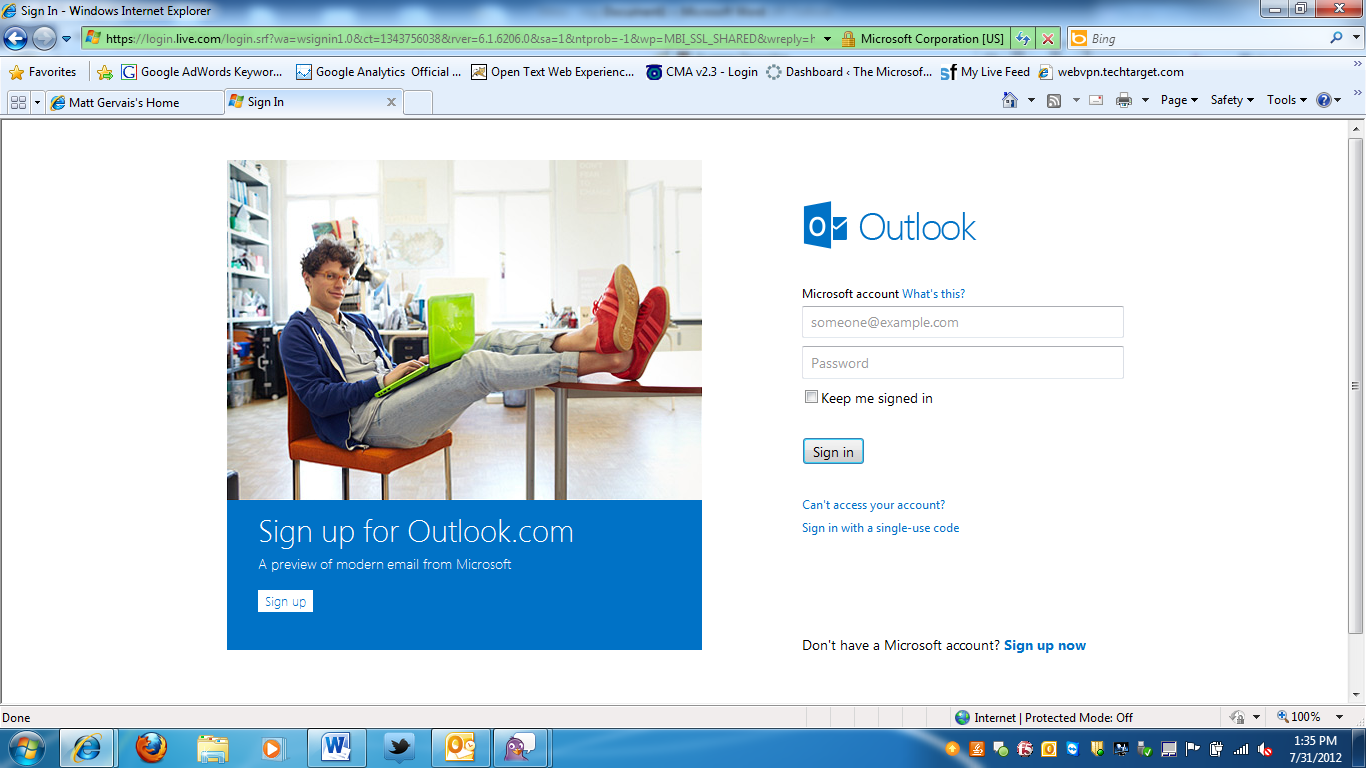1366x768 pixels.
Task: Click Sign in with a single-use code
Action: coord(880,528)
